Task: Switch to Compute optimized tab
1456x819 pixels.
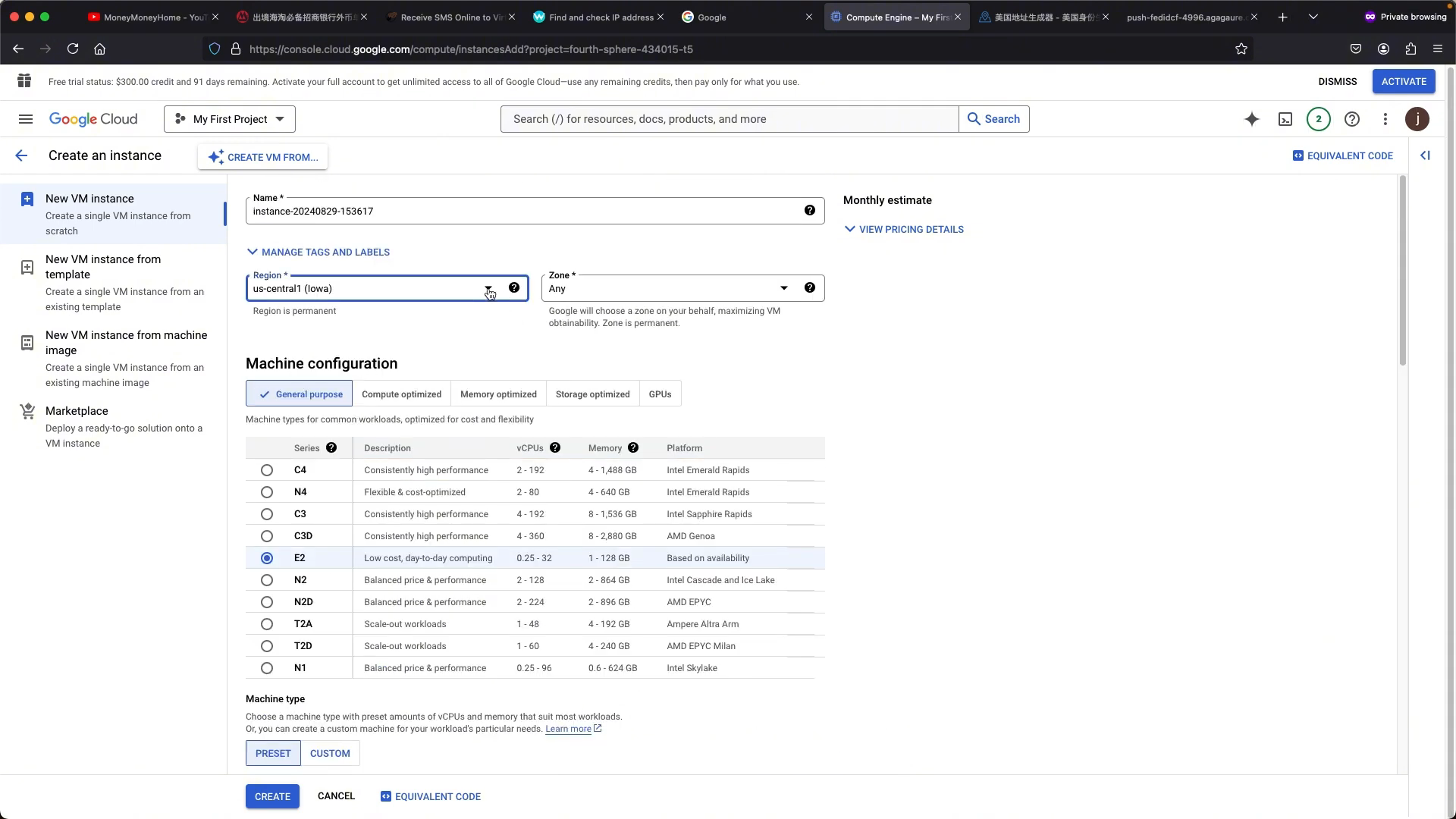Action: (401, 394)
